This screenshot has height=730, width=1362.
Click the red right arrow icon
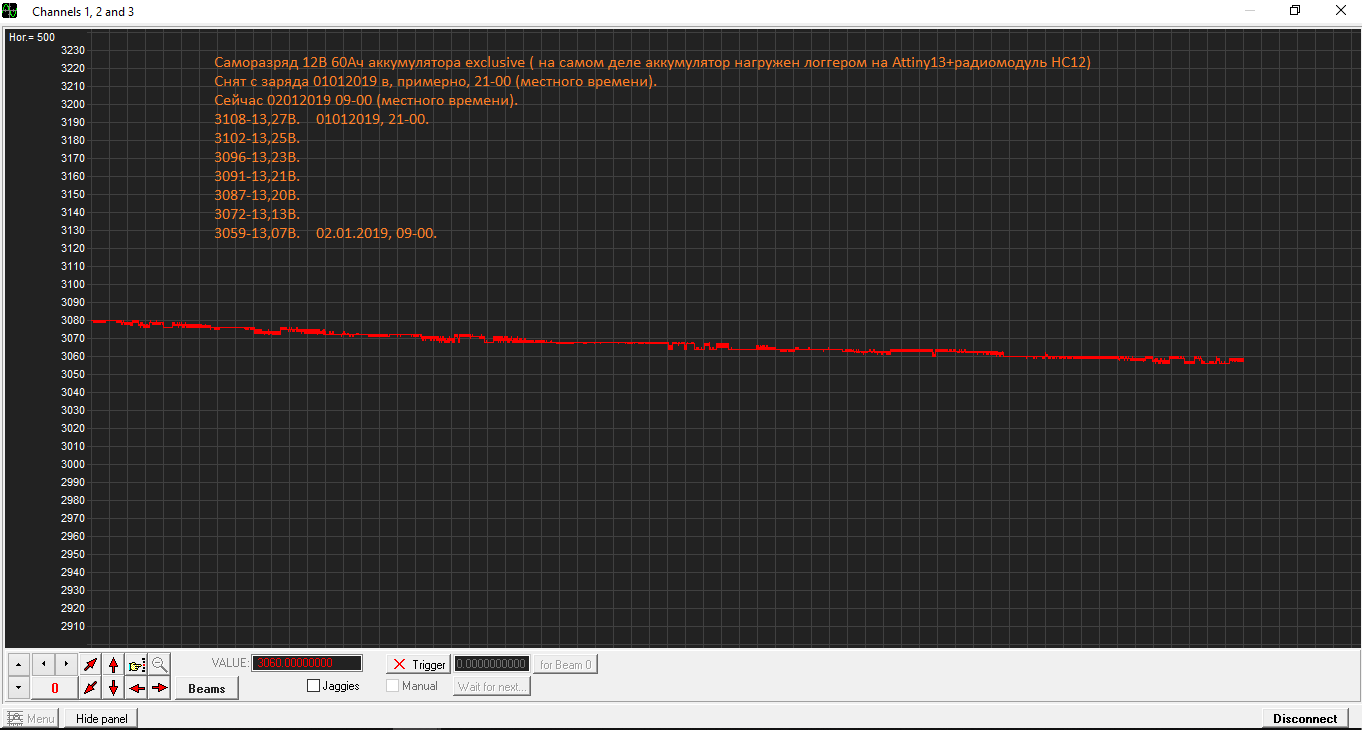(160, 688)
